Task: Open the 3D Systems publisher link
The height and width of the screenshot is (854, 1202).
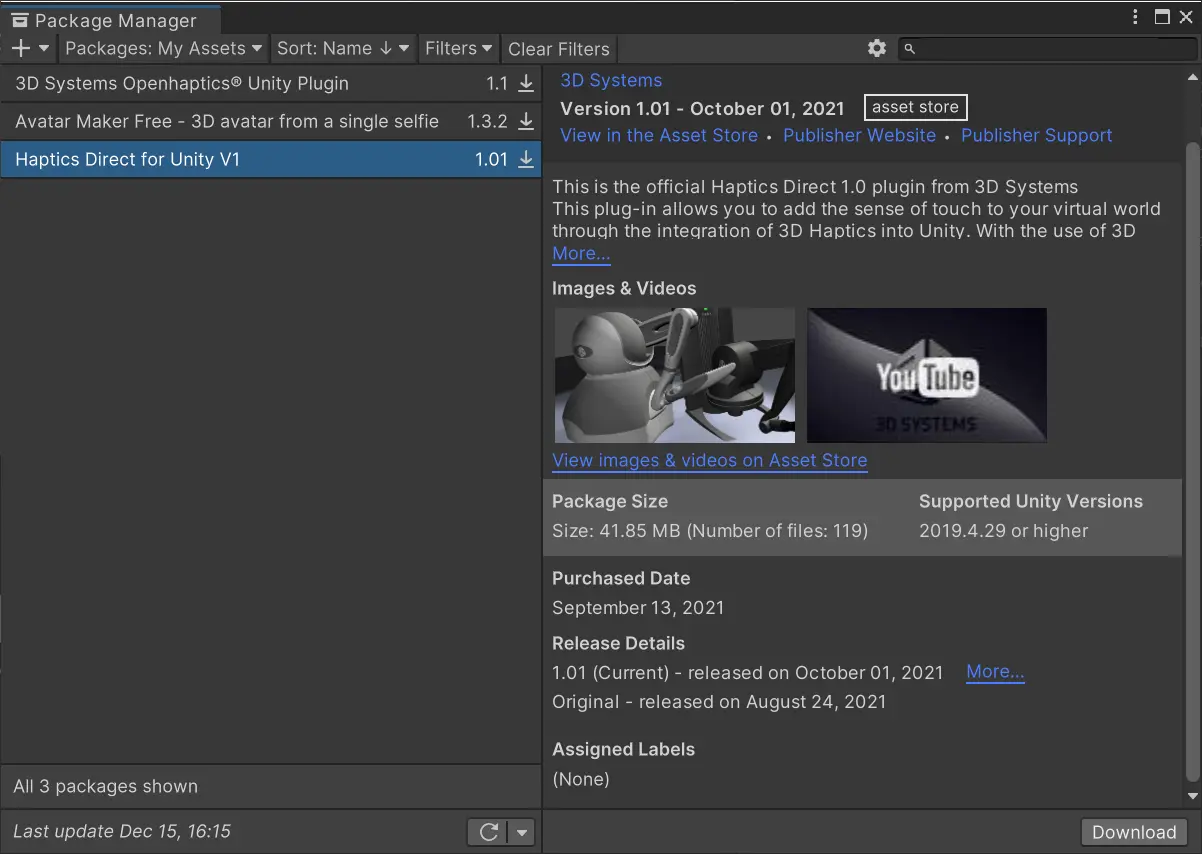Action: [x=611, y=81]
